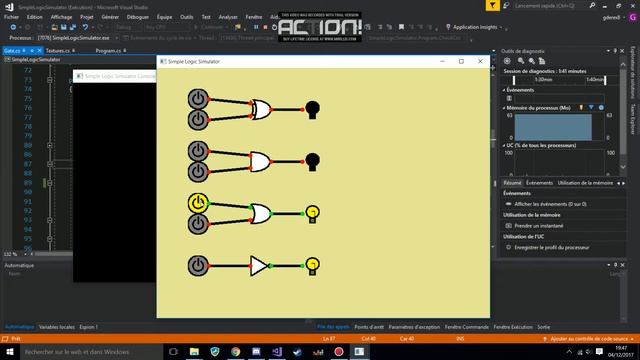Open the Affichage menu

[x=61, y=17]
